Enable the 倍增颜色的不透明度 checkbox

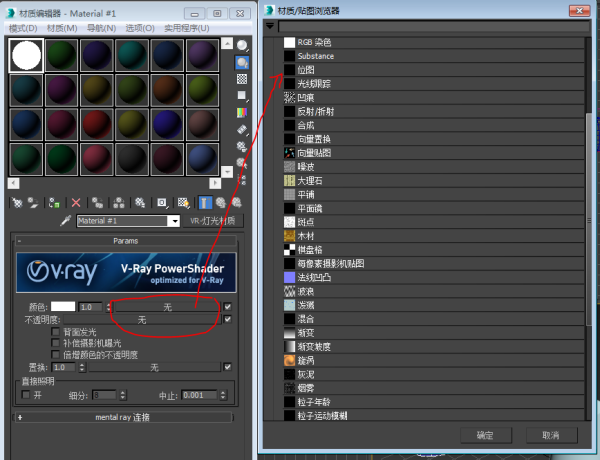pyautogui.click(x=55, y=354)
